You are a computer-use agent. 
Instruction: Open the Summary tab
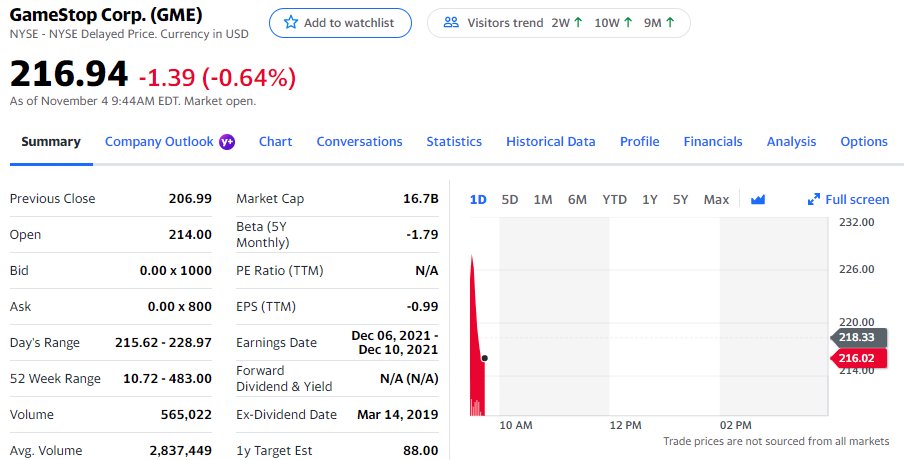[51, 142]
